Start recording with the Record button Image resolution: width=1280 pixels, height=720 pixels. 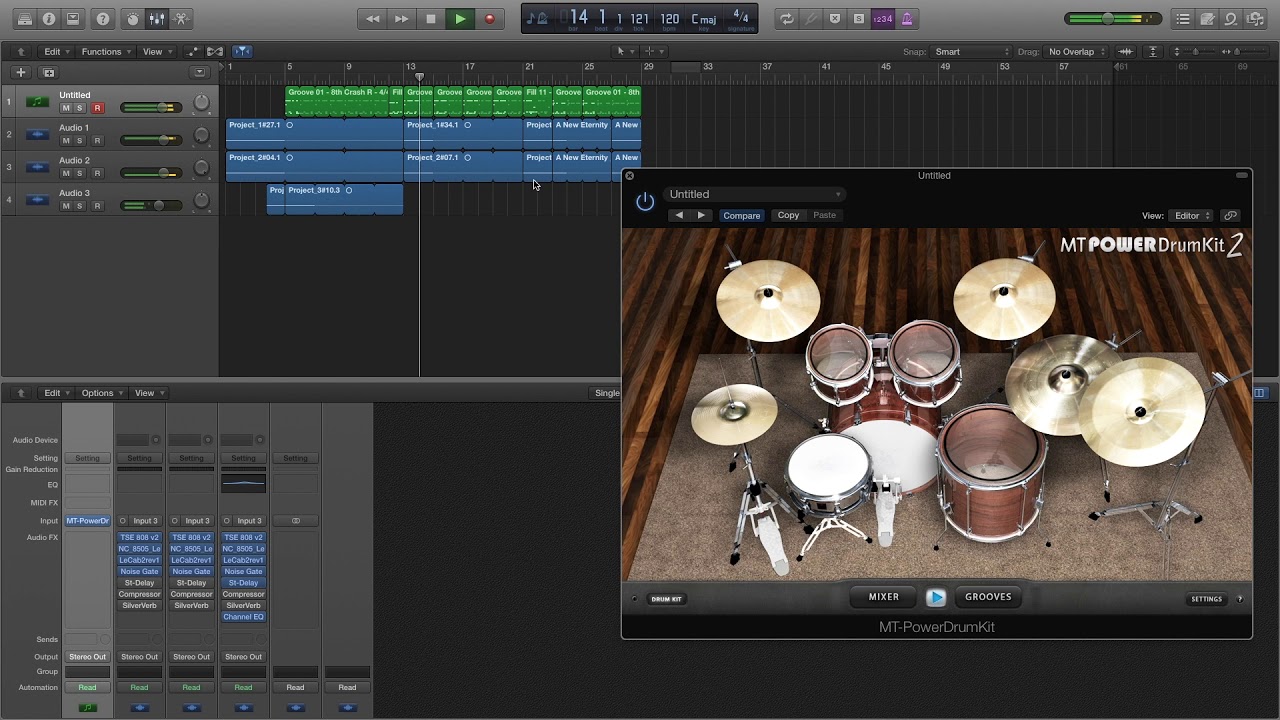489,19
